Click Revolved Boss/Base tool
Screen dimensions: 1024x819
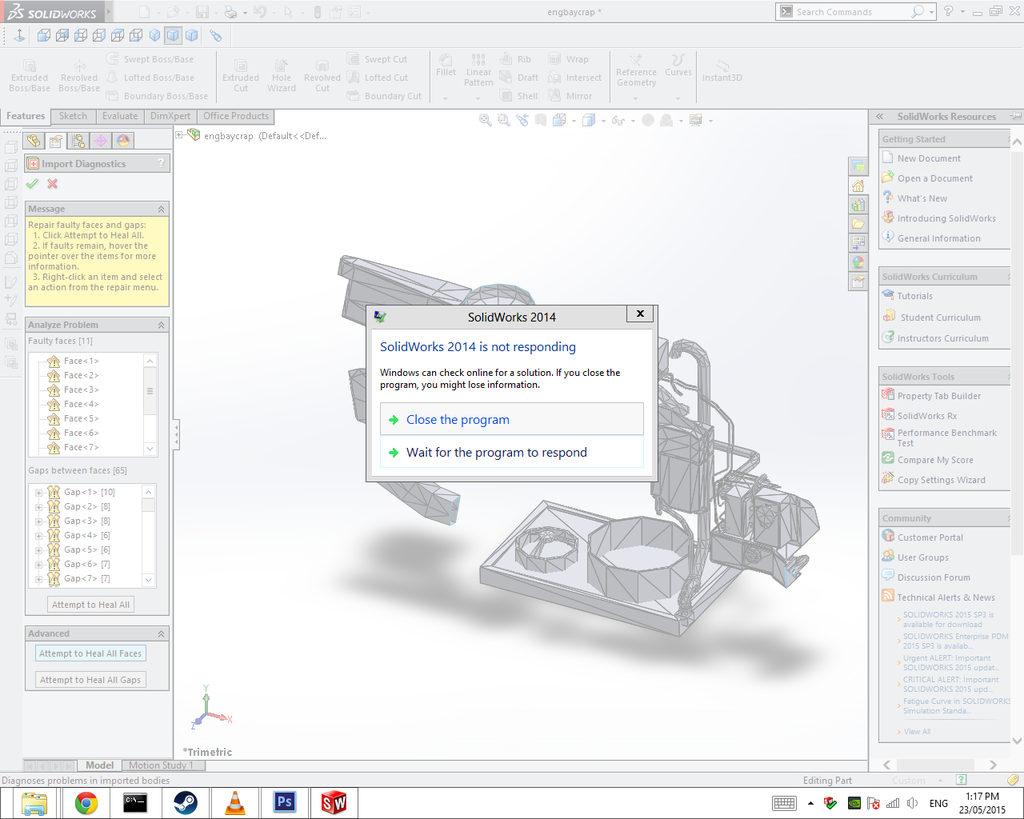79,76
